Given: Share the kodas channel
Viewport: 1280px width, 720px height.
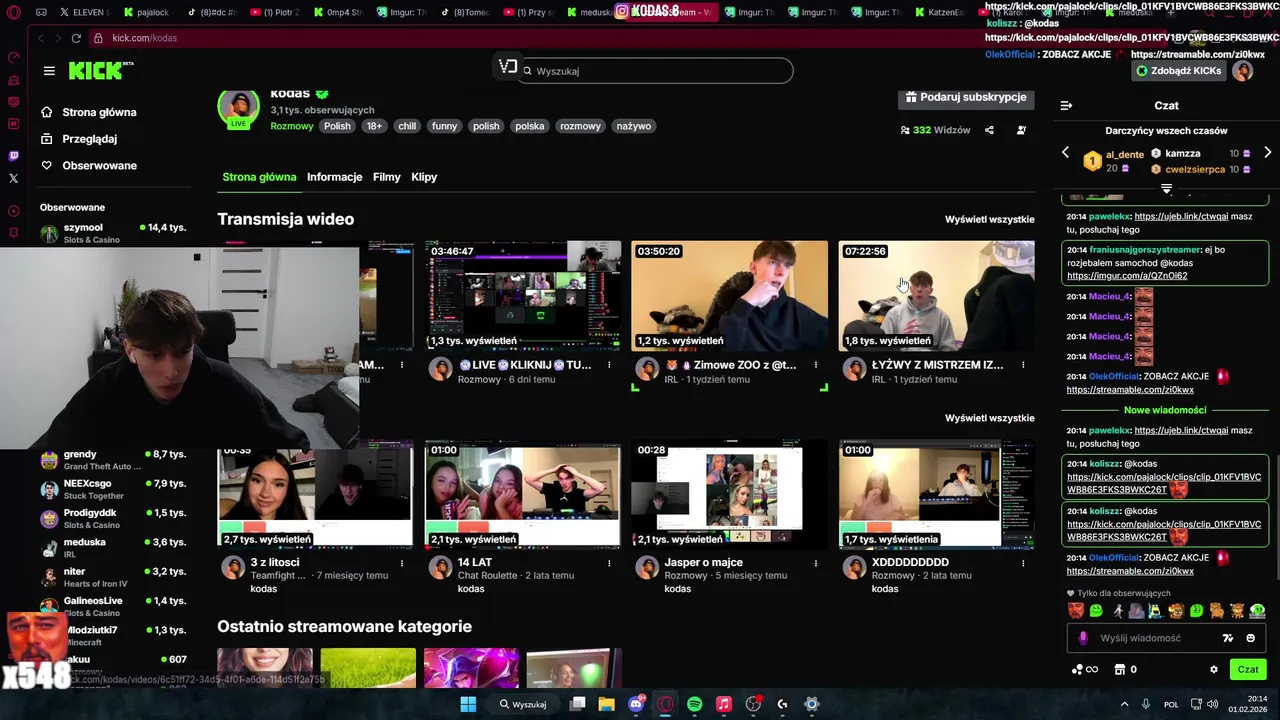Looking at the screenshot, I should 989,130.
